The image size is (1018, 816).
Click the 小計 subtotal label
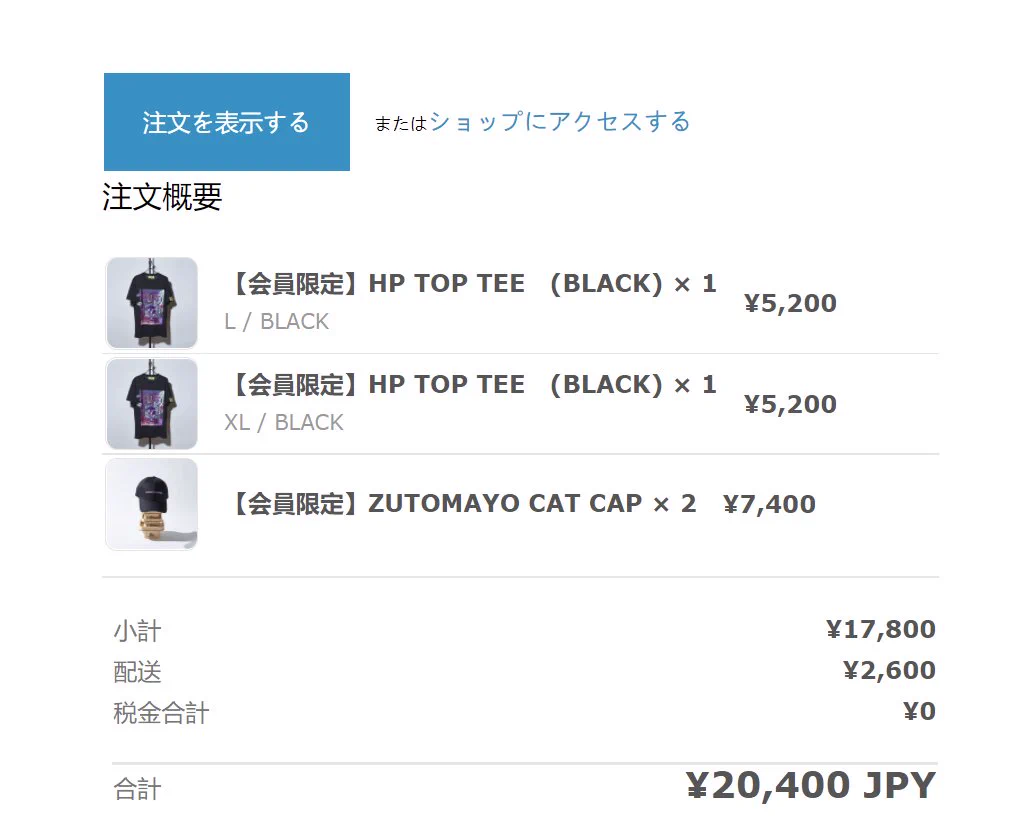(138, 631)
